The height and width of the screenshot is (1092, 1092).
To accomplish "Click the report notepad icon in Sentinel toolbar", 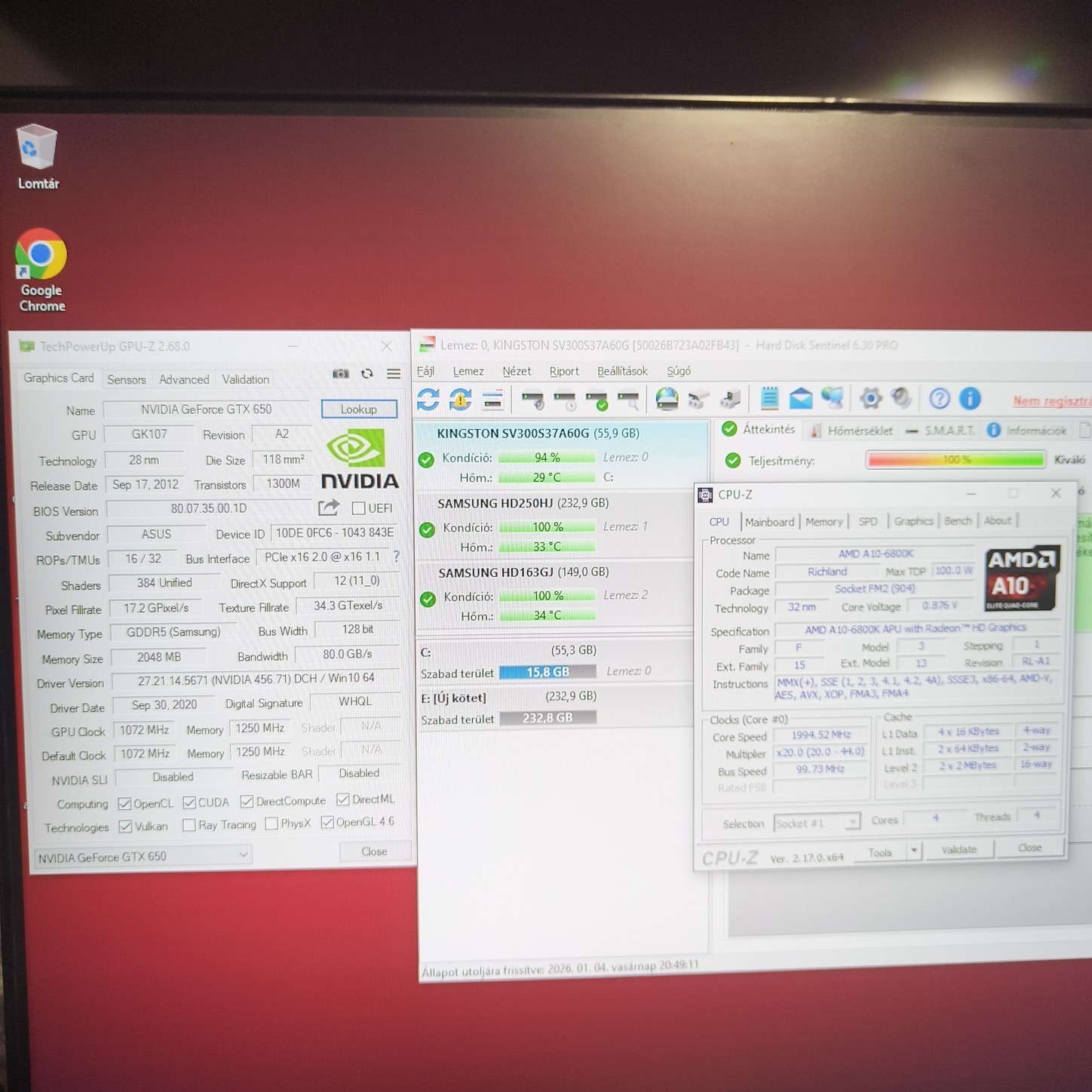I will [x=769, y=398].
